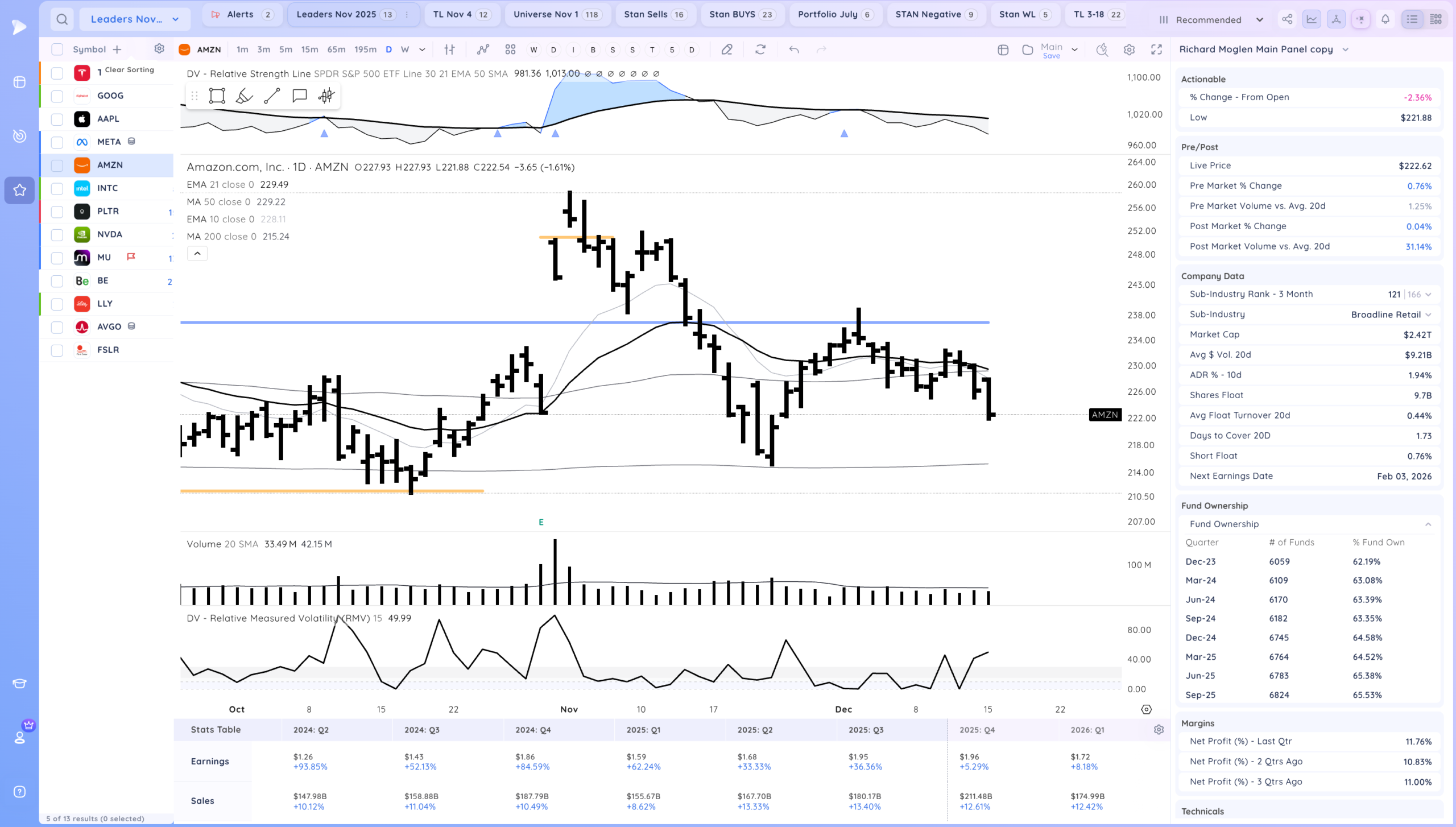The width and height of the screenshot is (1456, 827).
Task: Open chart settings gear icon
Action: [x=1130, y=49]
